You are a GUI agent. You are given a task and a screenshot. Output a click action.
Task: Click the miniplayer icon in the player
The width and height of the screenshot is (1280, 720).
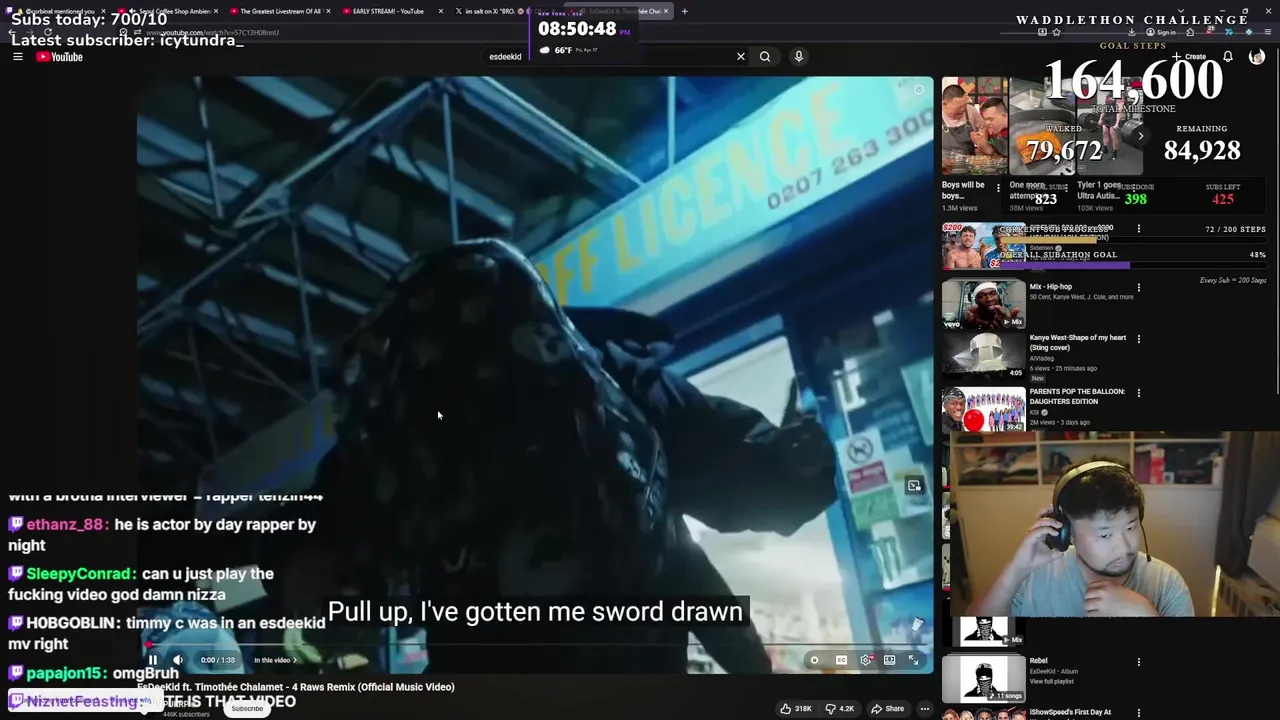pos(914,486)
